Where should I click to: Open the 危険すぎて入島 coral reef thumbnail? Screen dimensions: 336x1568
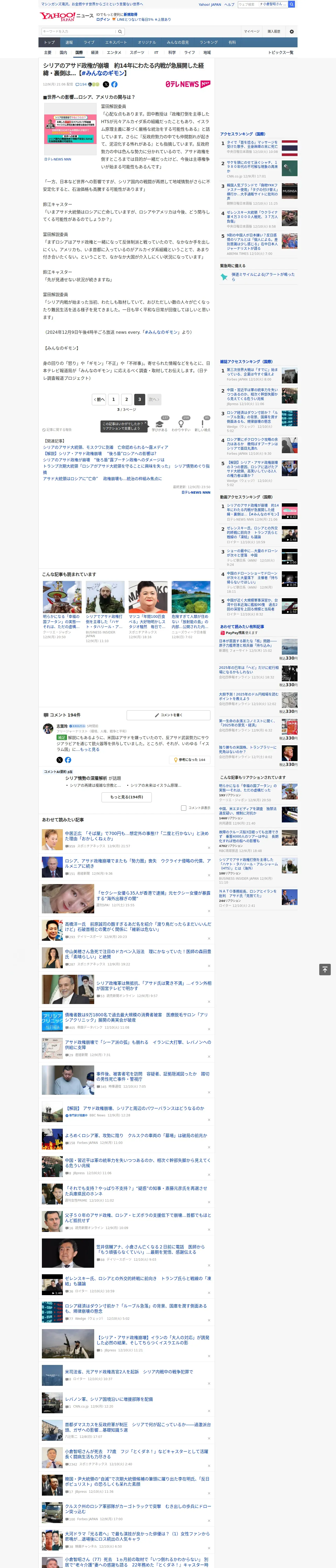(x=191, y=597)
